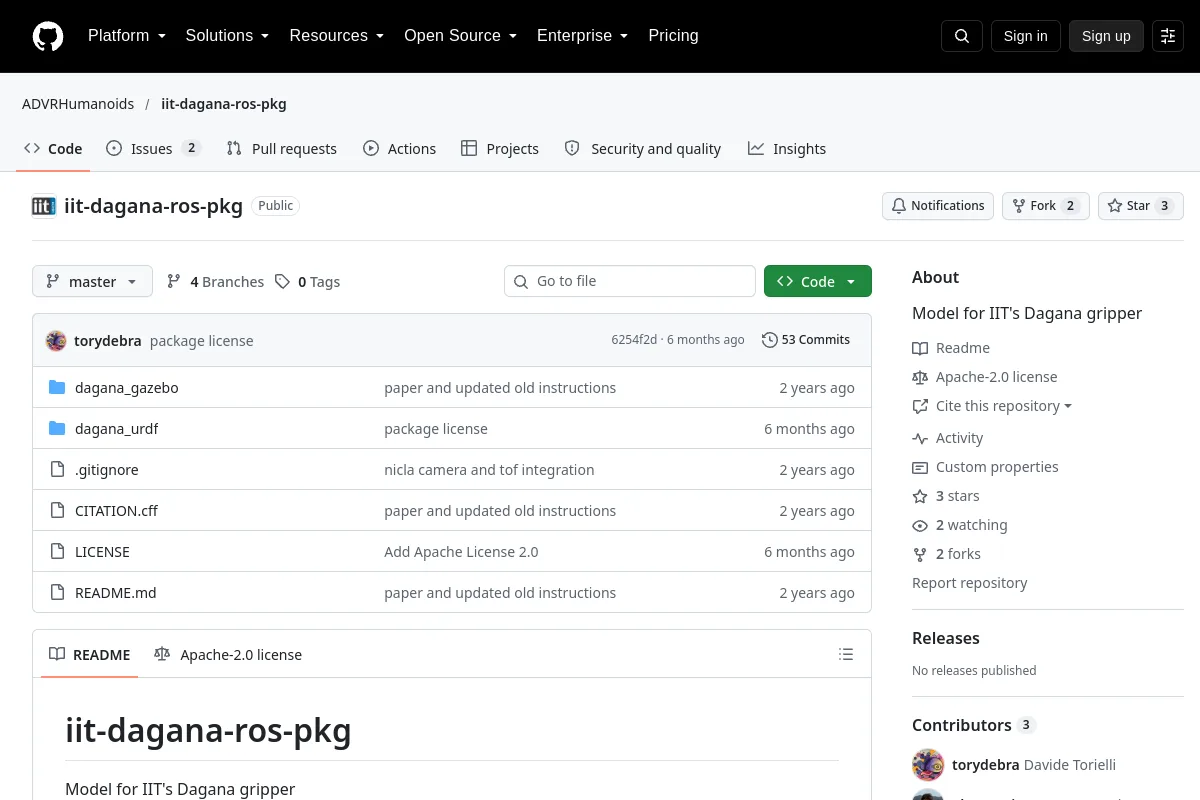Select the README tab in file viewer
This screenshot has width=1200, height=800.
(x=89, y=655)
